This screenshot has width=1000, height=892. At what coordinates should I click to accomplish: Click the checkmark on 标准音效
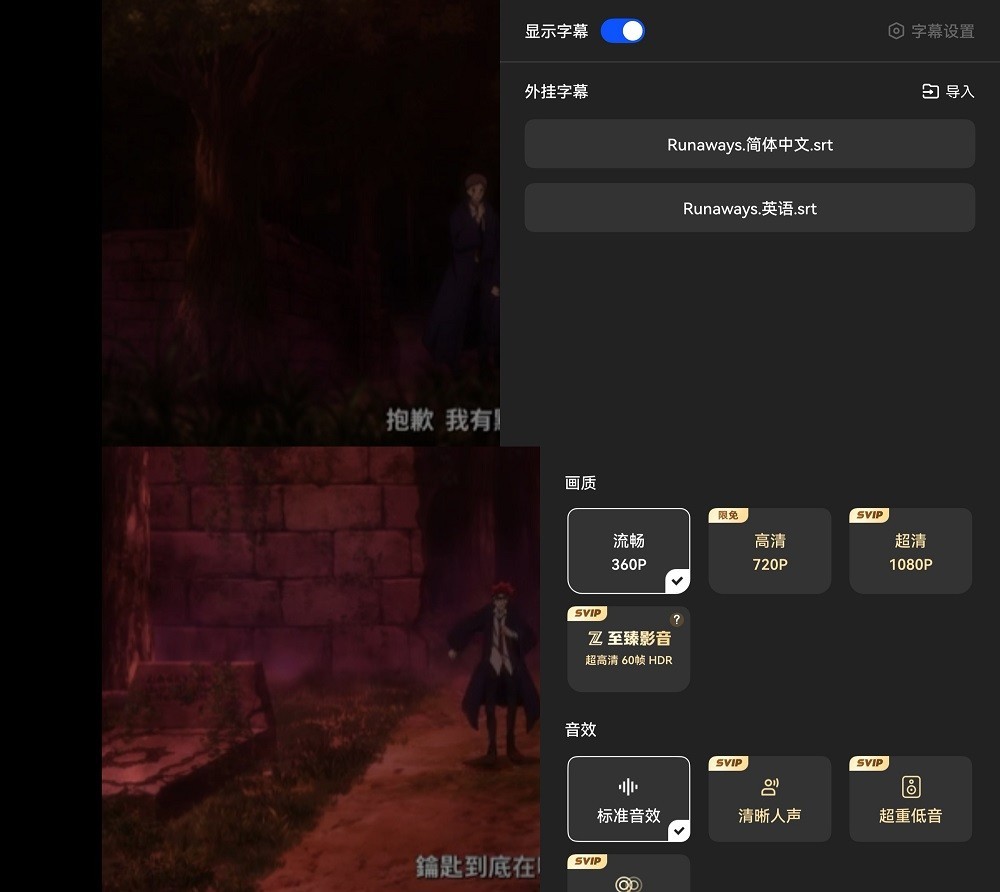(678, 829)
